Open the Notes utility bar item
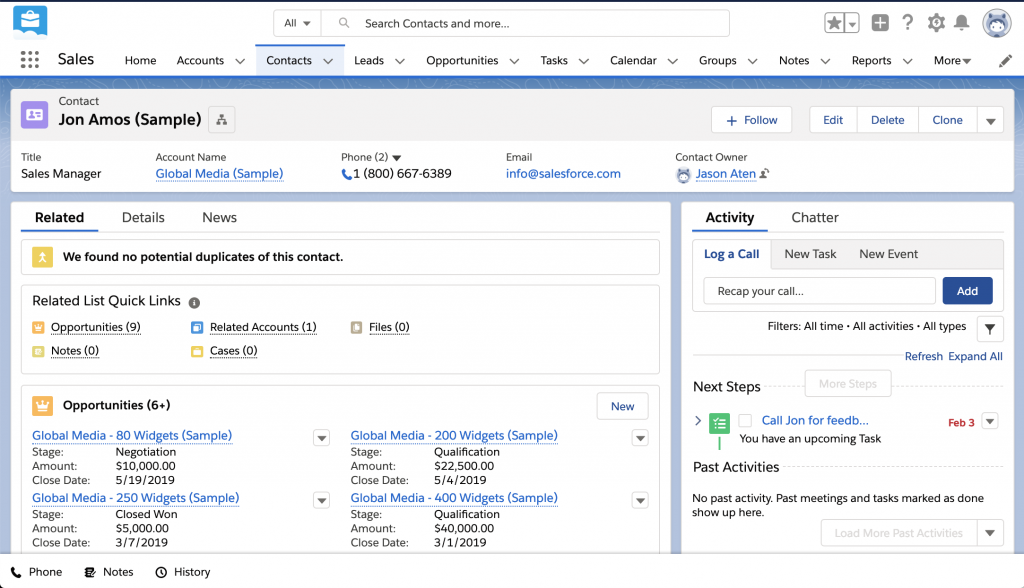 (109, 572)
